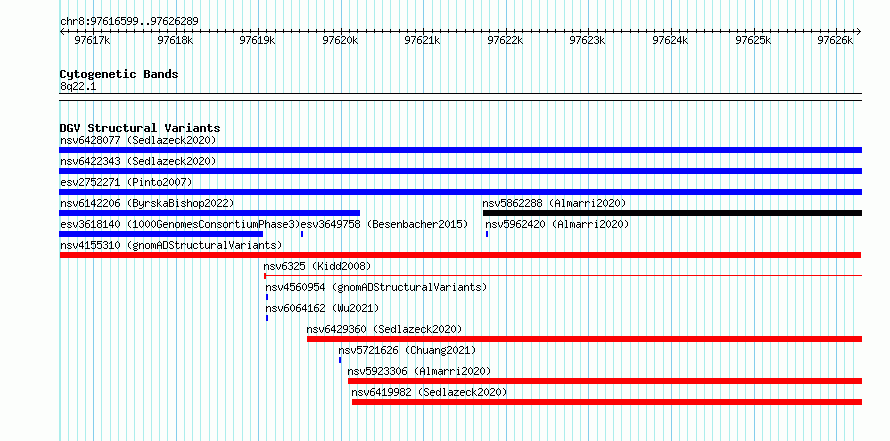Click the 97624k ruler tick label
This screenshot has width=890, height=441.
[671, 40]
